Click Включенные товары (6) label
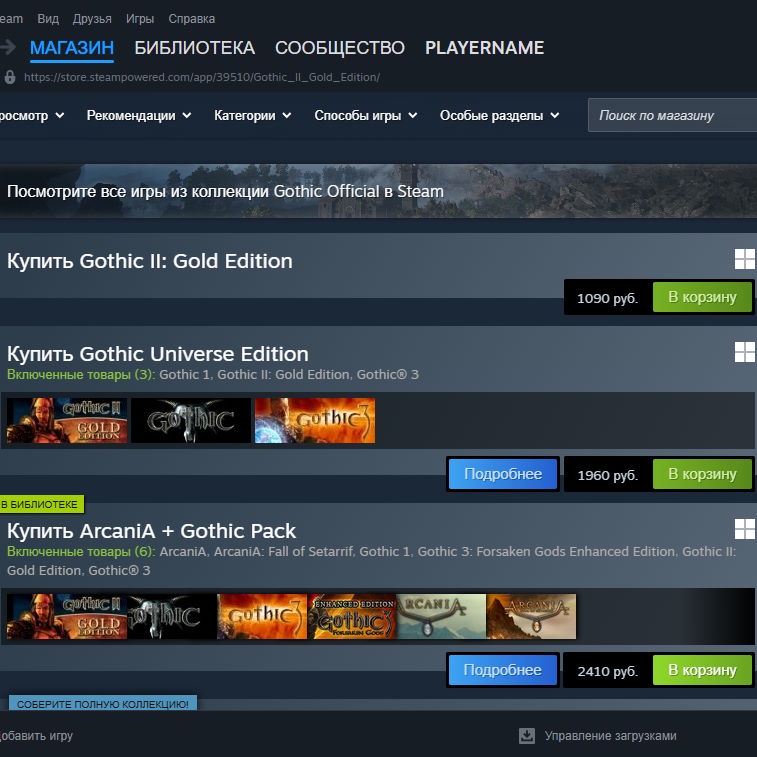This screenshot has width=757, height=757. [81, 551]
